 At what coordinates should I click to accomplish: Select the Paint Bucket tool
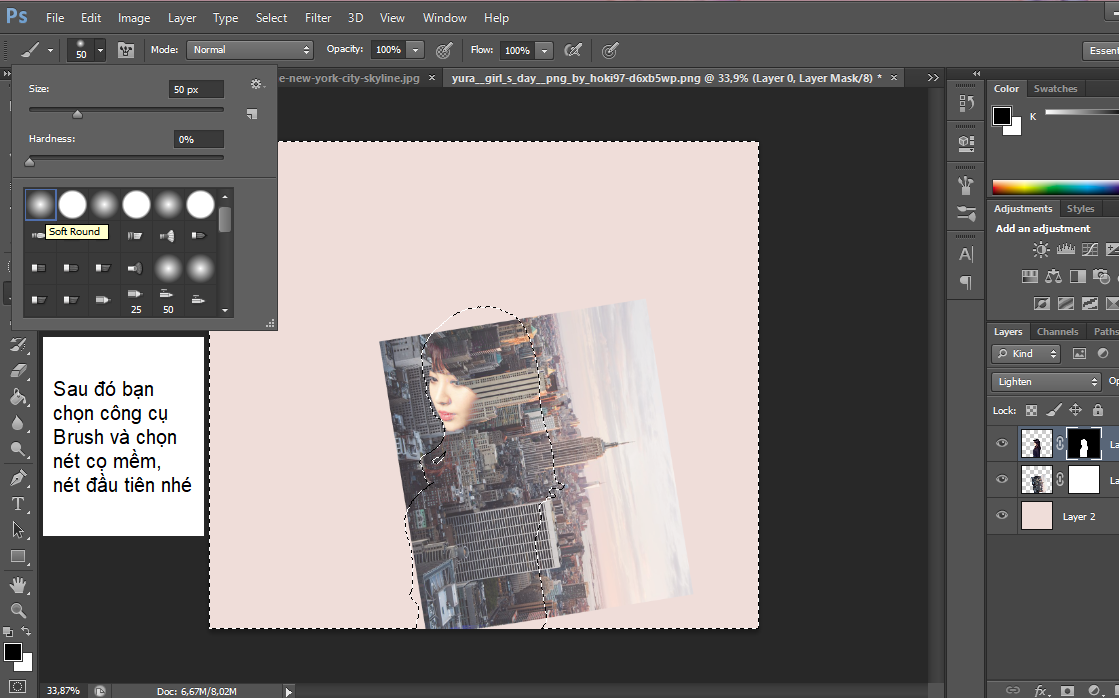(18, 397)
